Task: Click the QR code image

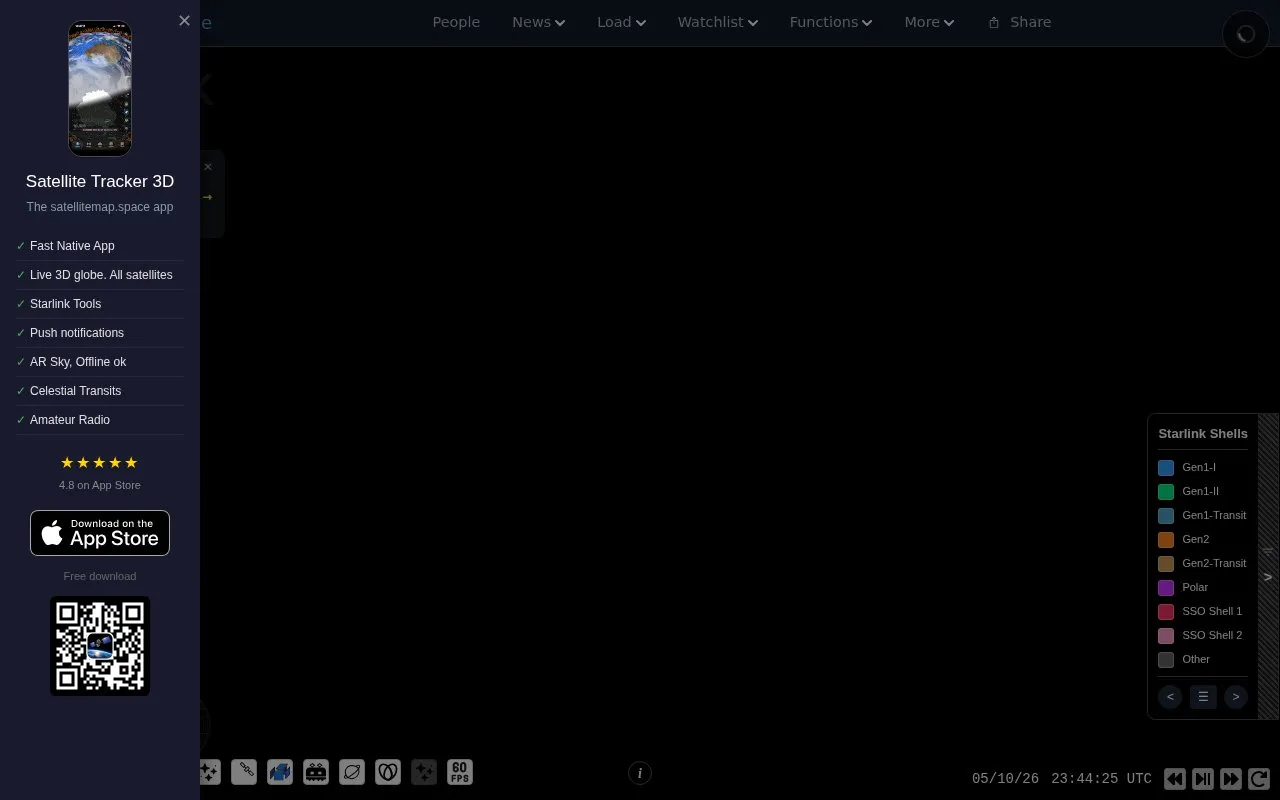Action: click(x=100, y=646)
